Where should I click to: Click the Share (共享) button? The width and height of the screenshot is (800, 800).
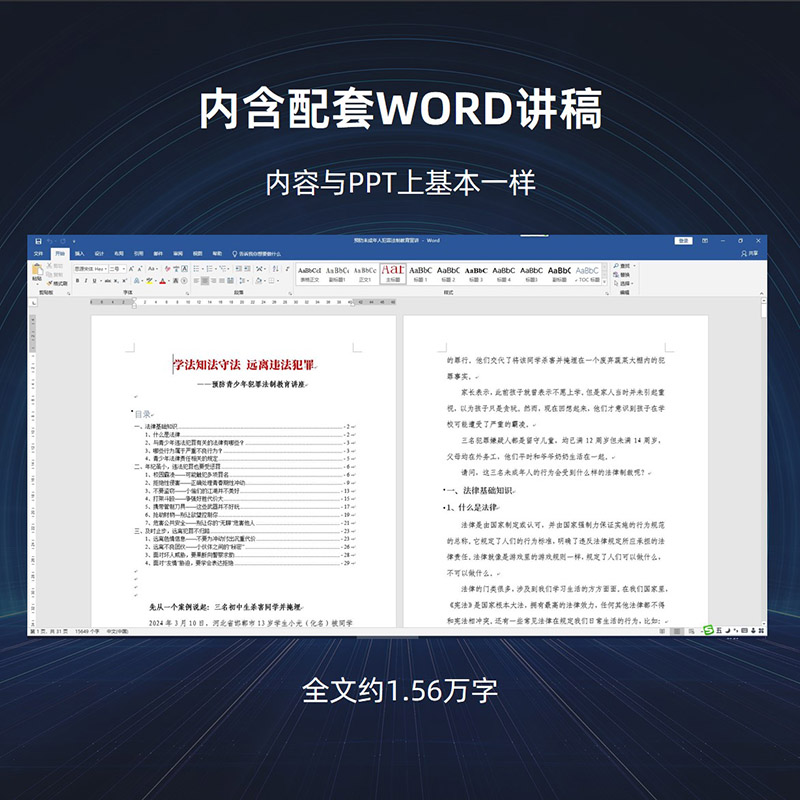coord(750,254)
